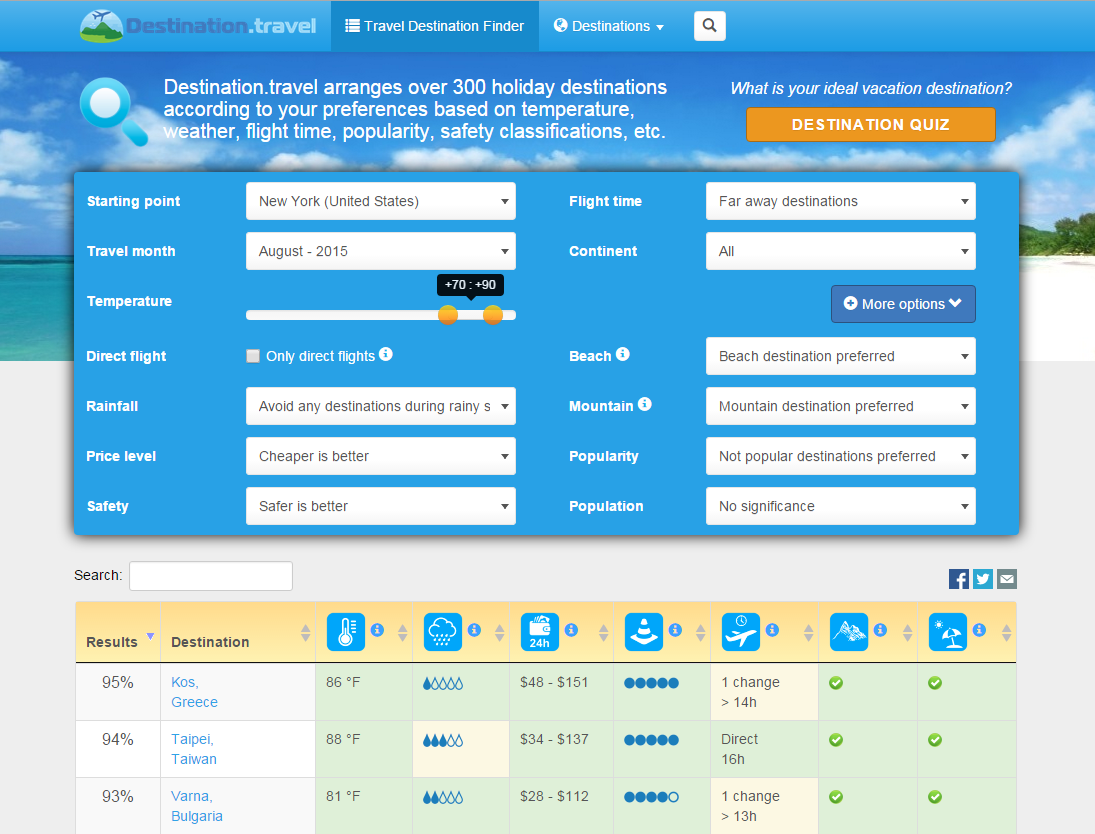Click info icon next to Beach label
Image resolution: width=1095 pixels, height=834 pixels.
point(623,354)
